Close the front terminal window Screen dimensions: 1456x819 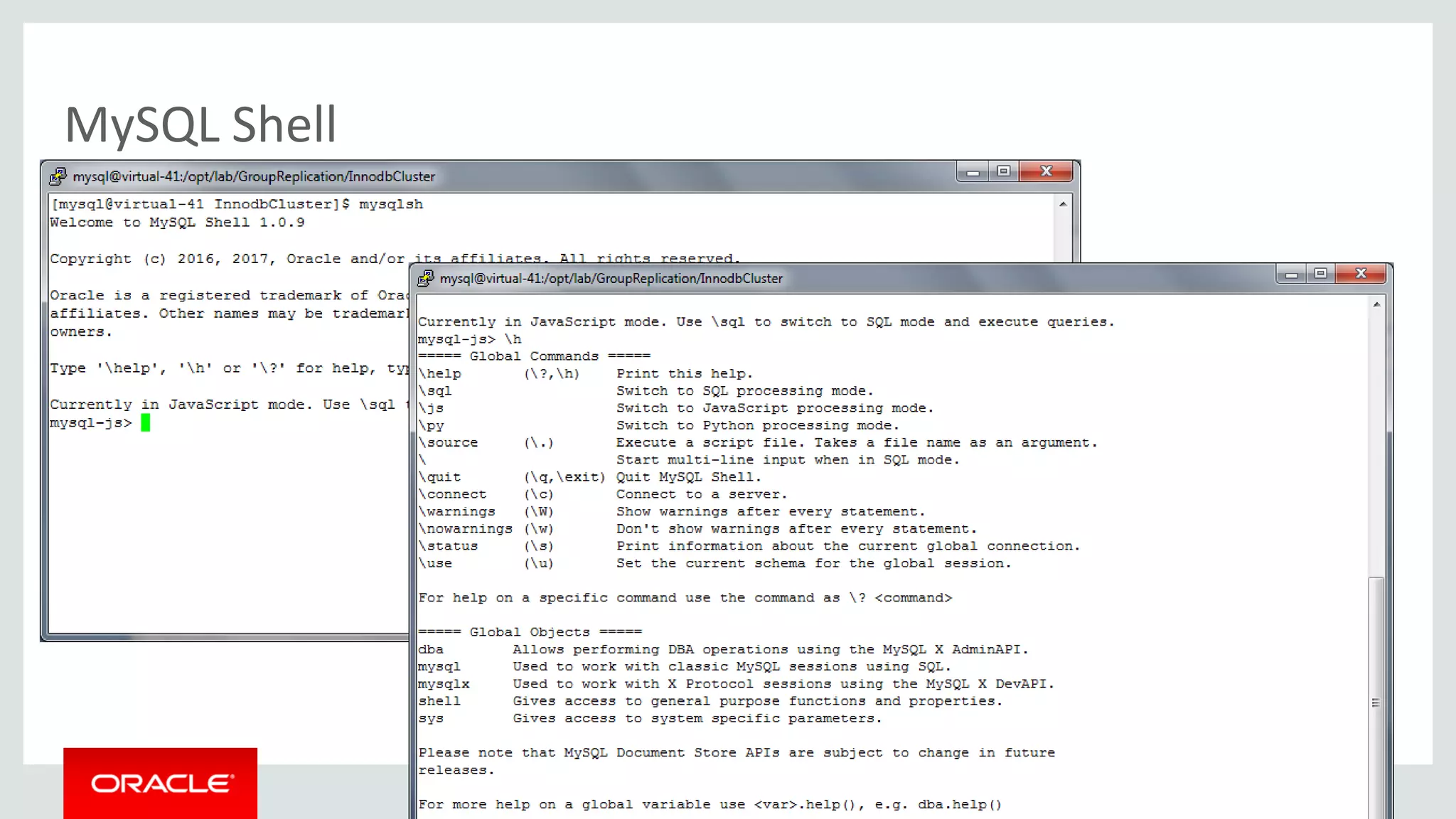1361,274
